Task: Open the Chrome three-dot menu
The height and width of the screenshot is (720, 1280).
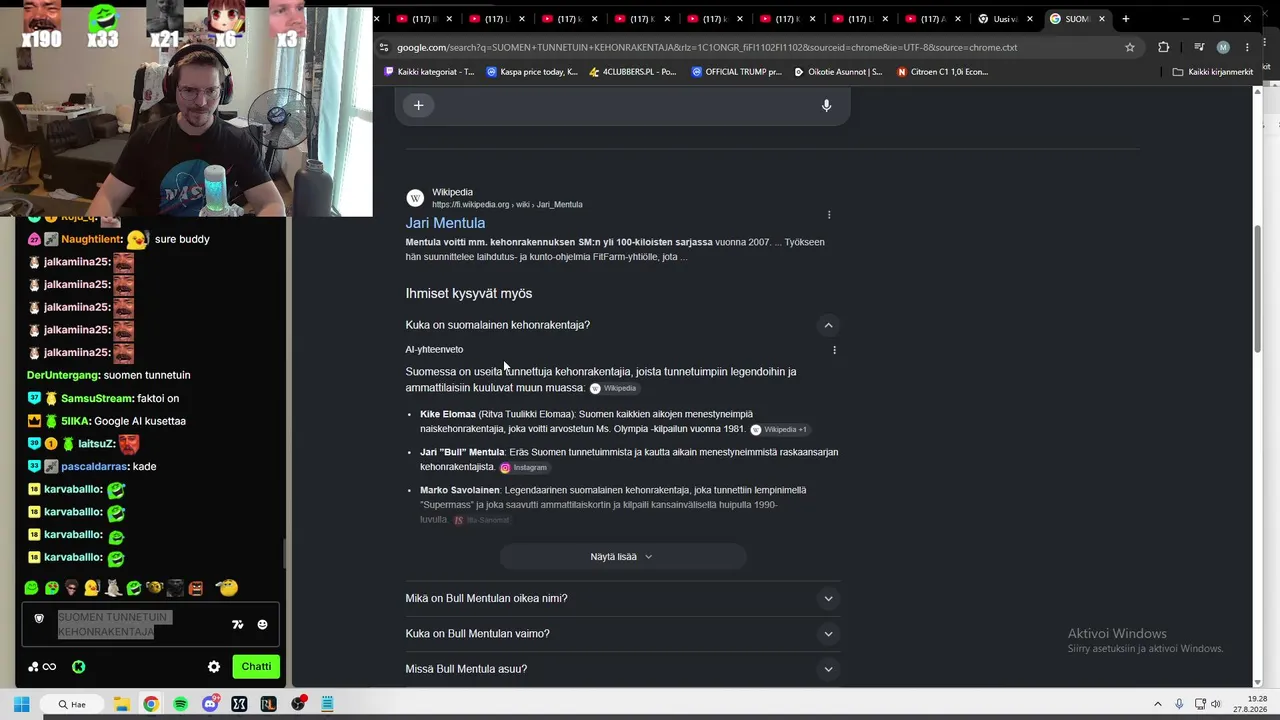Action: click(1247, 47)
